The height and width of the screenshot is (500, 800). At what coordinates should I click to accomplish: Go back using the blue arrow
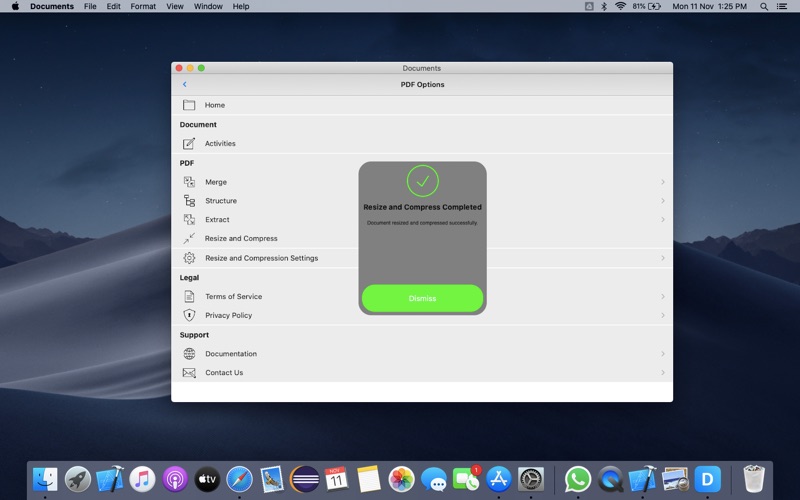point(184,84)
